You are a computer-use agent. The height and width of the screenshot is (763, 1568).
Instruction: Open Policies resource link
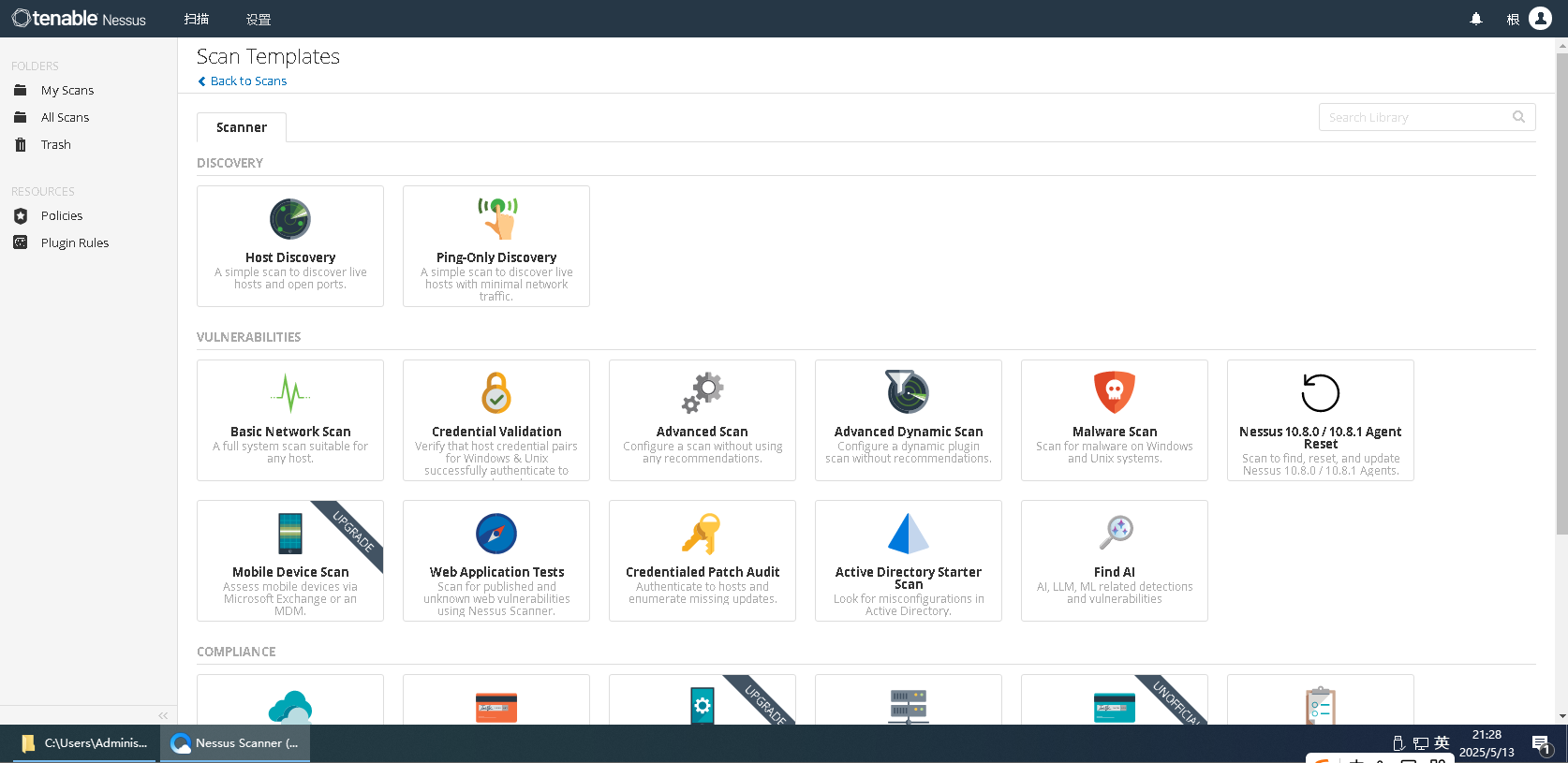point(62,215)
